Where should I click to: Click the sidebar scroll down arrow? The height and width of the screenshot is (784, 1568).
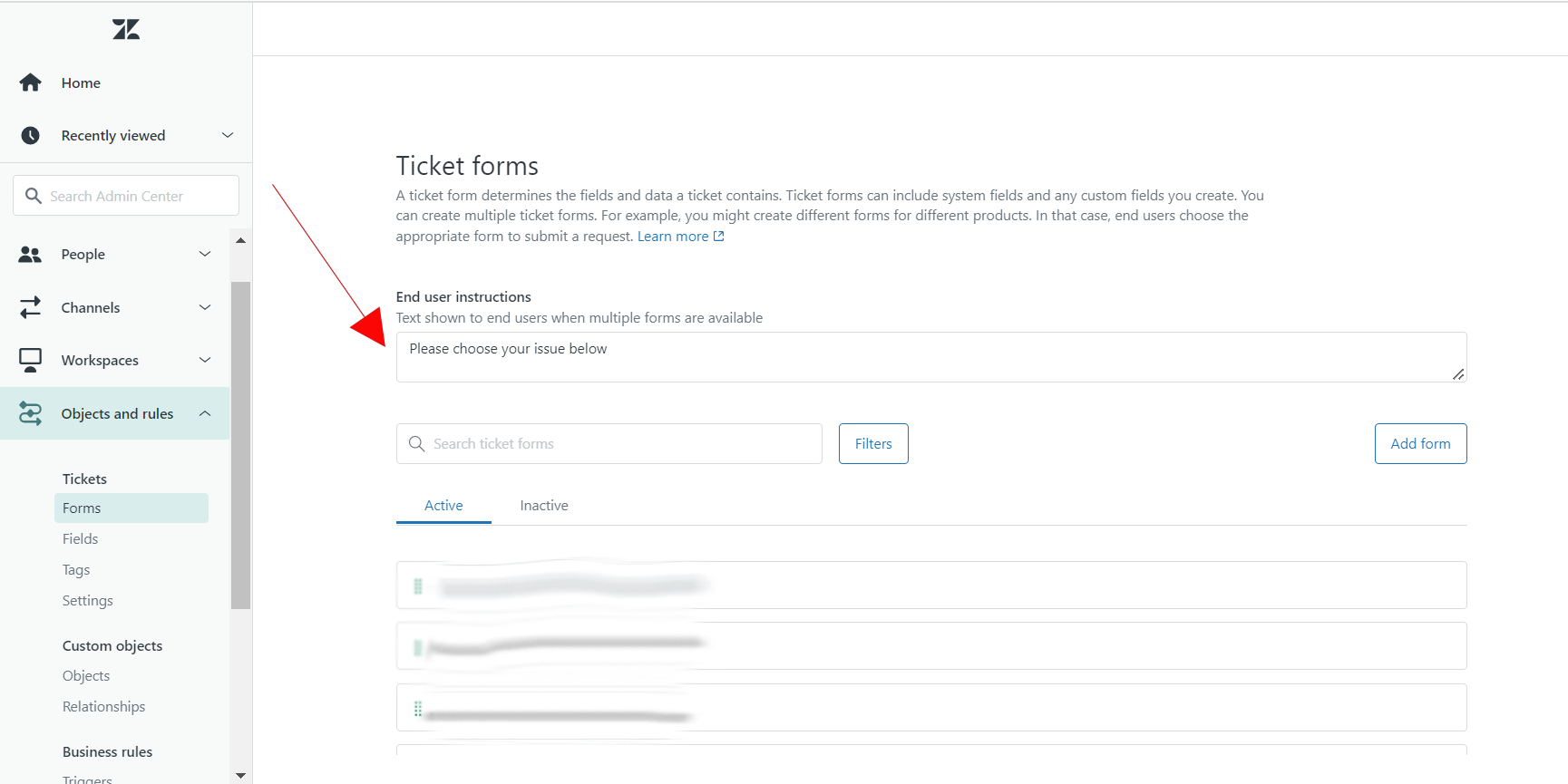(x=240, y=775)
